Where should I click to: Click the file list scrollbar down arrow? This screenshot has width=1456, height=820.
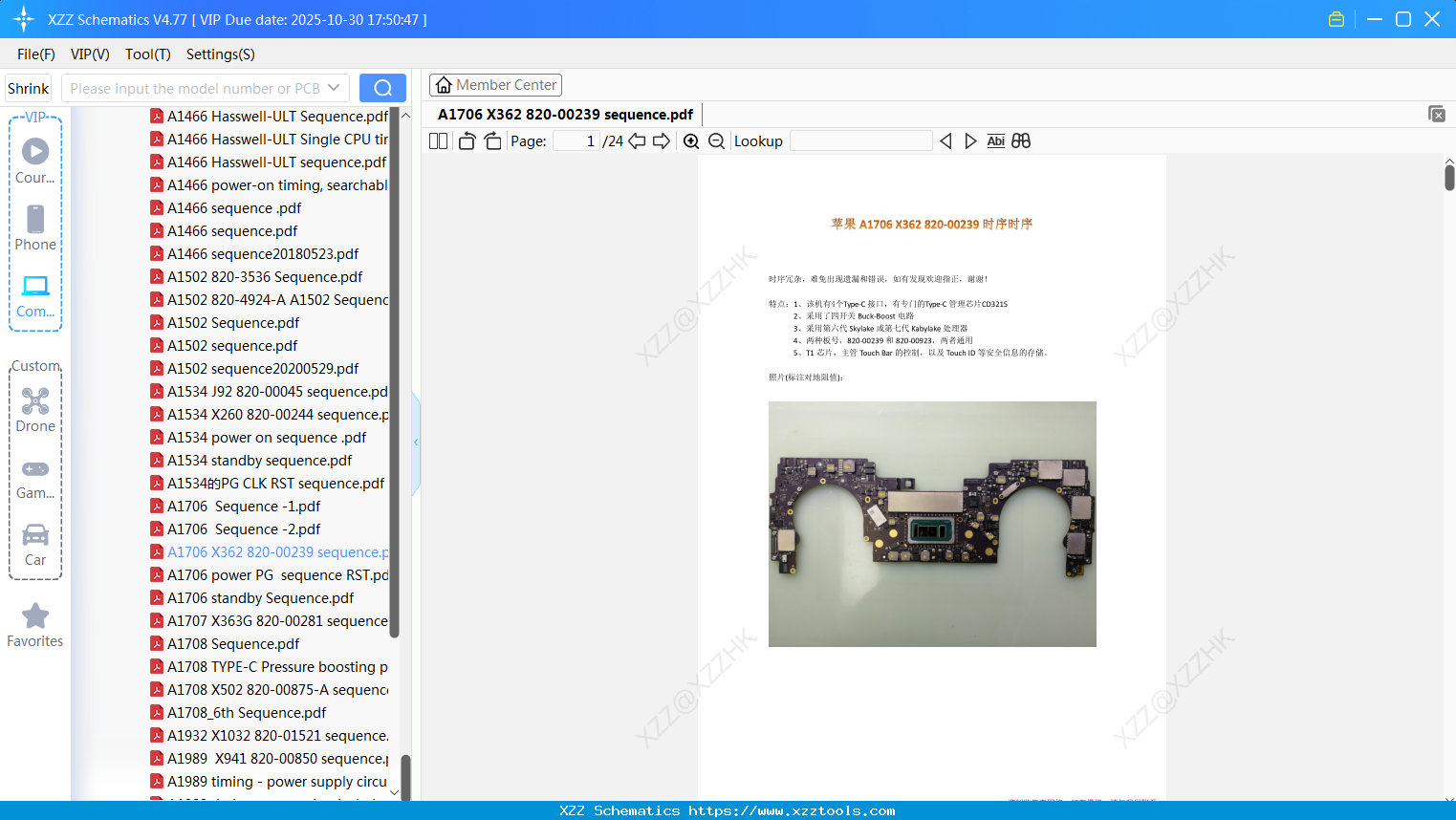pos(394,793)
